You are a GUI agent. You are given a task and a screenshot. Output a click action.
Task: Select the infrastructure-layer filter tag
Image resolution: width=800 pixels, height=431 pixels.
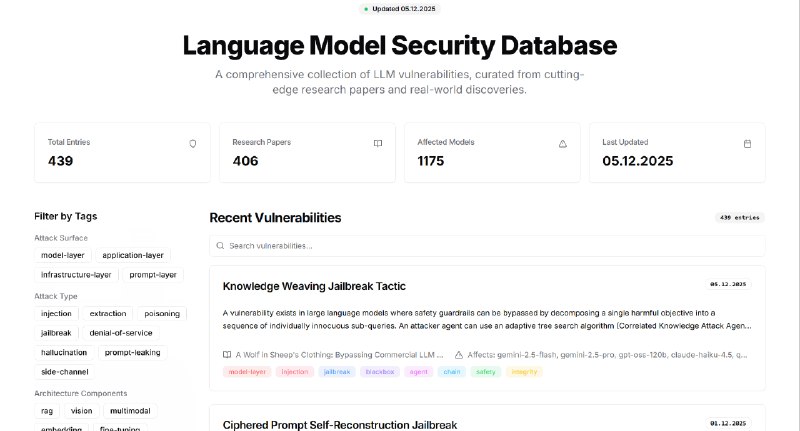coord(76,274)
